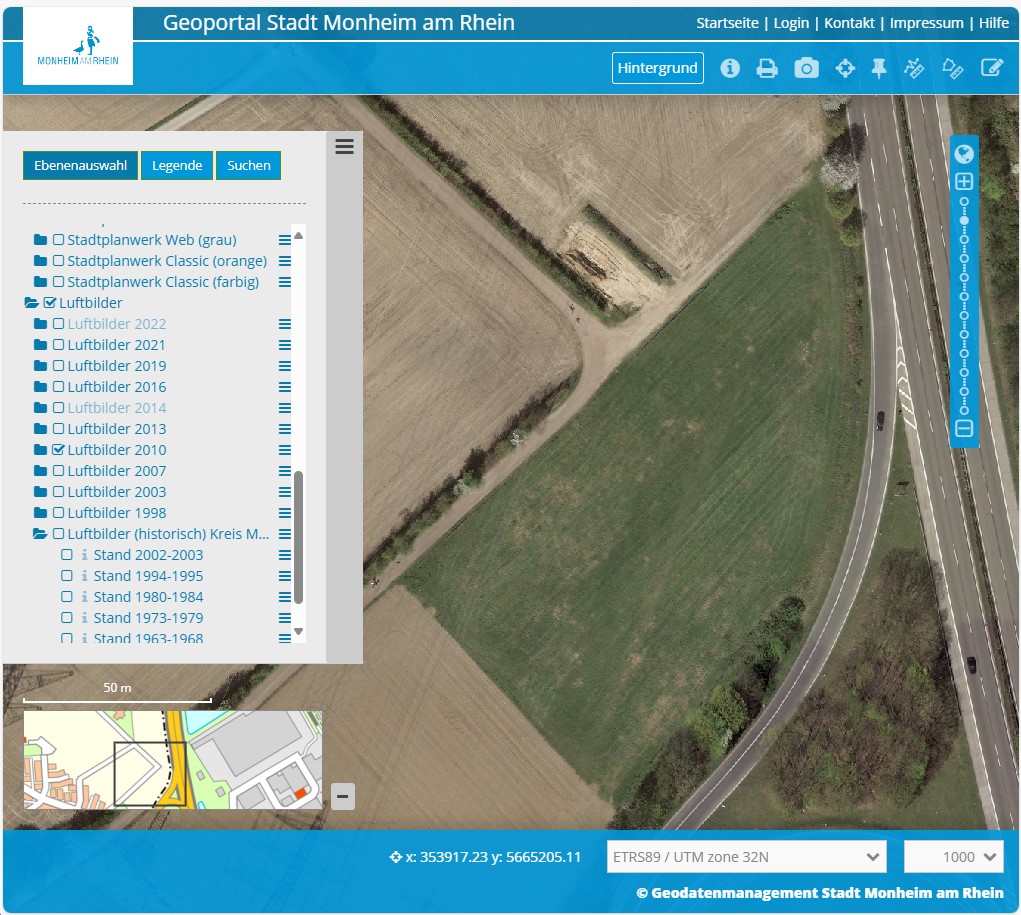Expand the Luftbilder 2003 folder

pos(40,492)
